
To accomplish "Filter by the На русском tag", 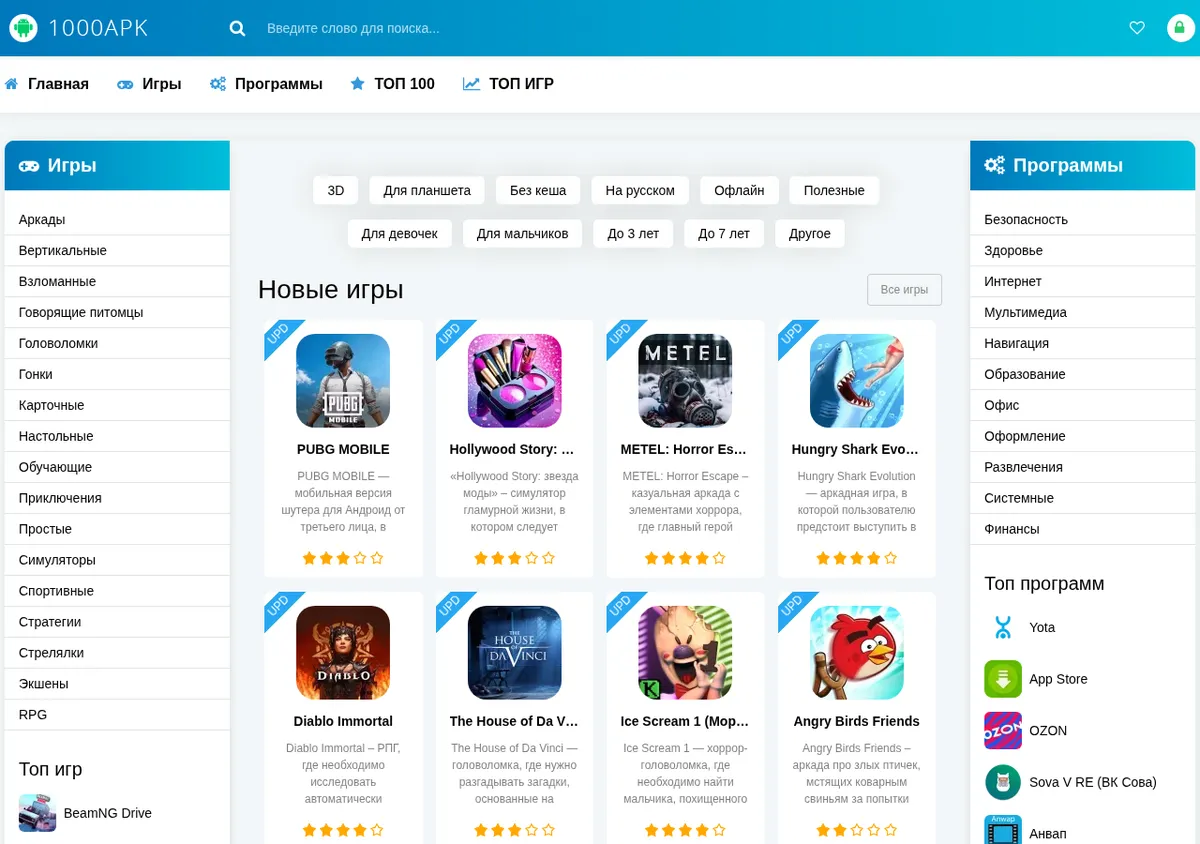I will tap(640, 190).
